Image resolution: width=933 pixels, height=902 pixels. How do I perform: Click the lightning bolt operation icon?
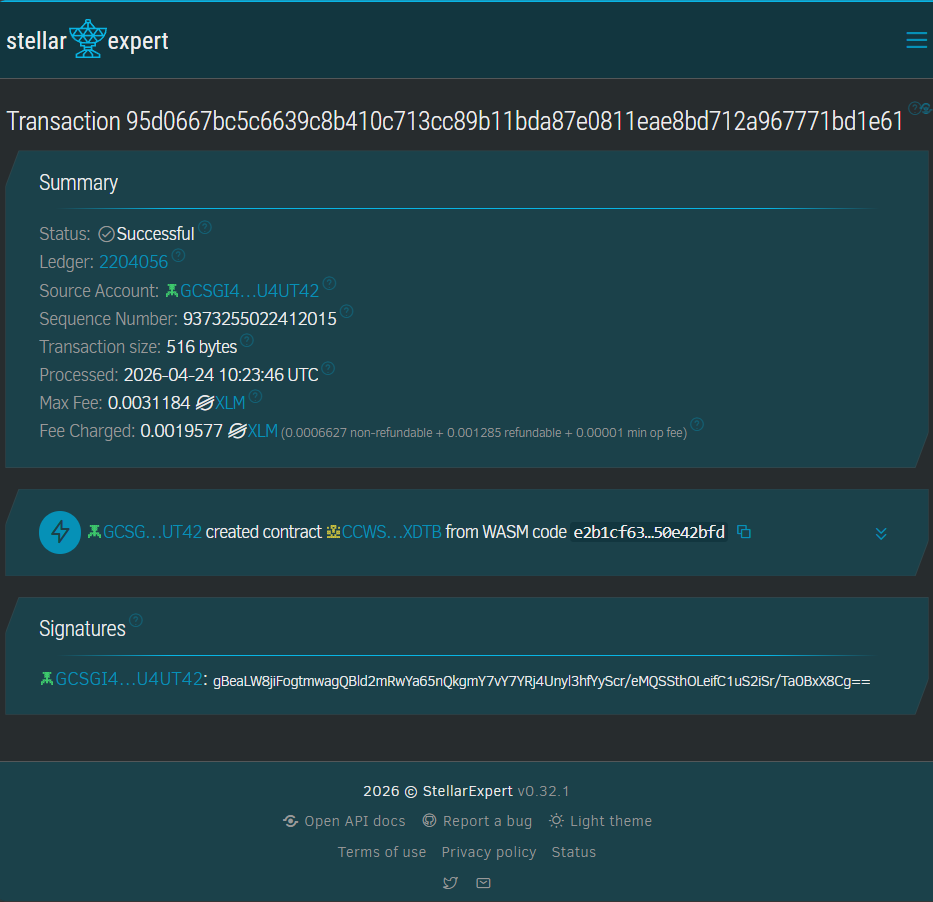(x=60, y=533)
